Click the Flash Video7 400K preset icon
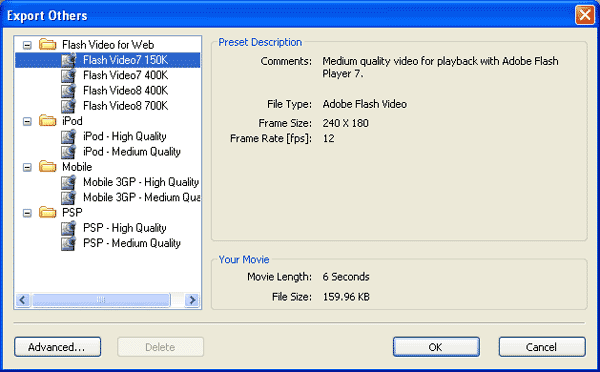Image resolution: width=600 pixels, height=372 pixels. (x=68, y=75)
